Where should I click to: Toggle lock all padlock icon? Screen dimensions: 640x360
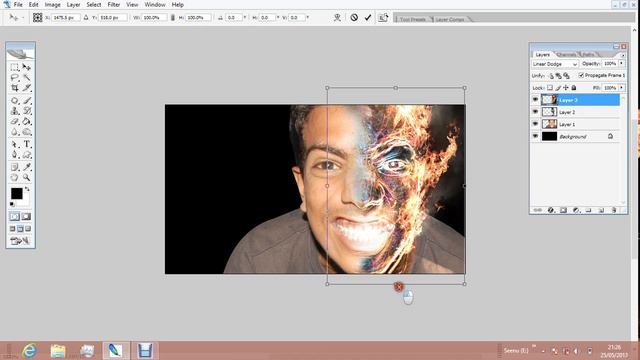pos(573,88)
